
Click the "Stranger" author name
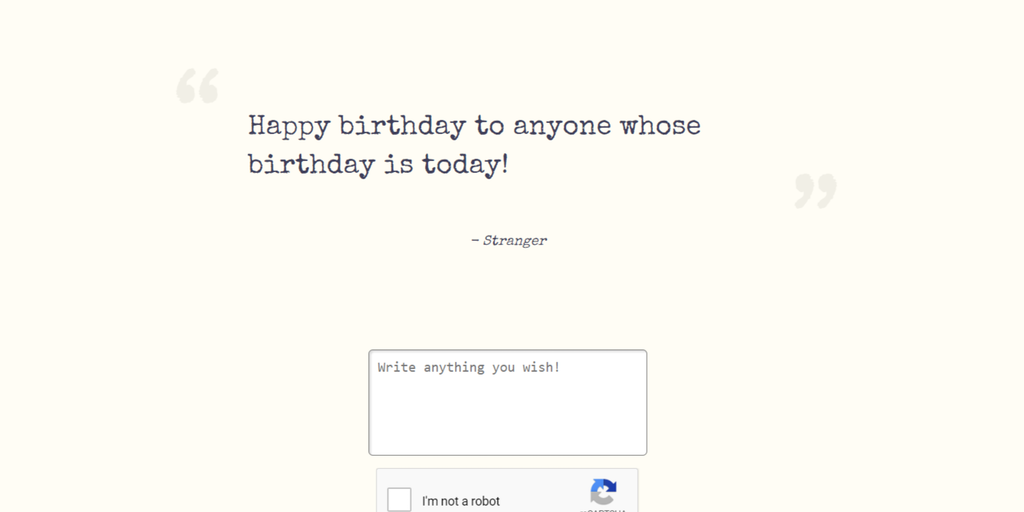click(x=515, y=241)
